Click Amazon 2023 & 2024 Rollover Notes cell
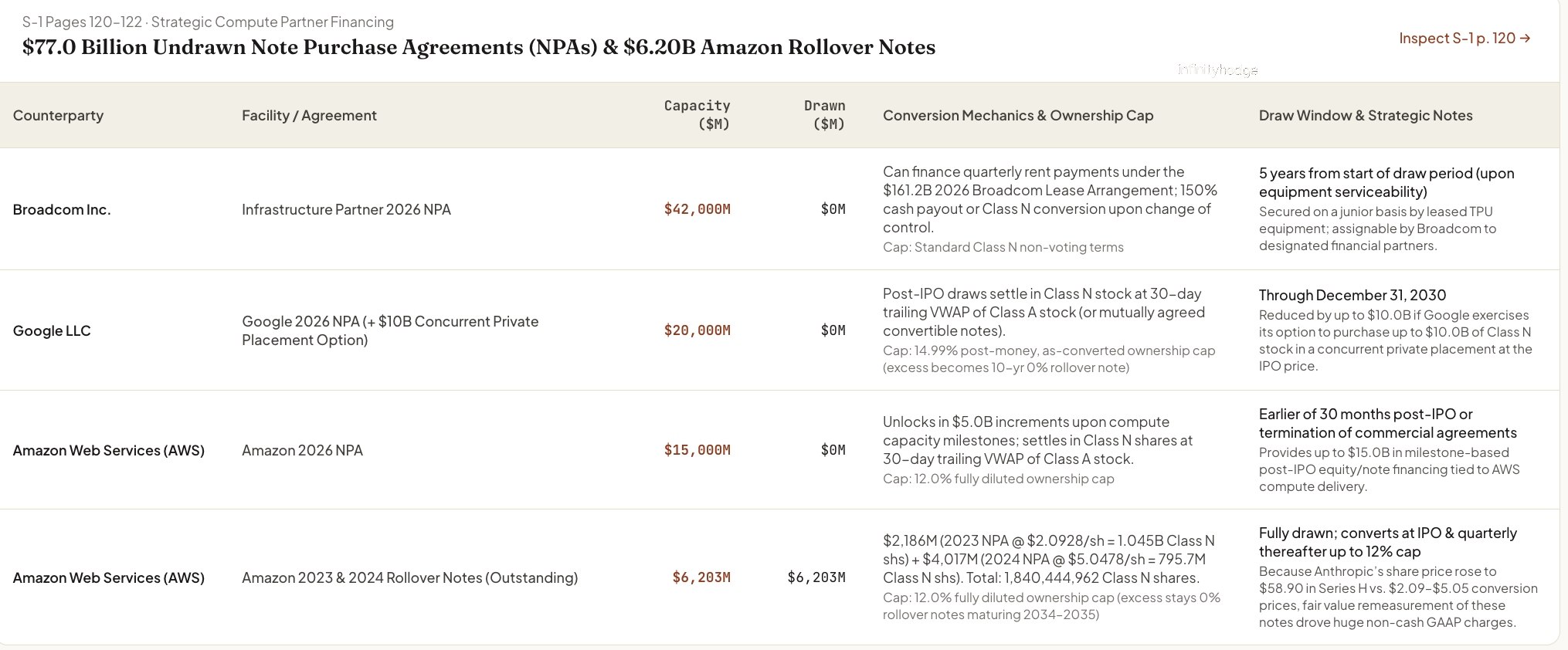 (409, 577)
